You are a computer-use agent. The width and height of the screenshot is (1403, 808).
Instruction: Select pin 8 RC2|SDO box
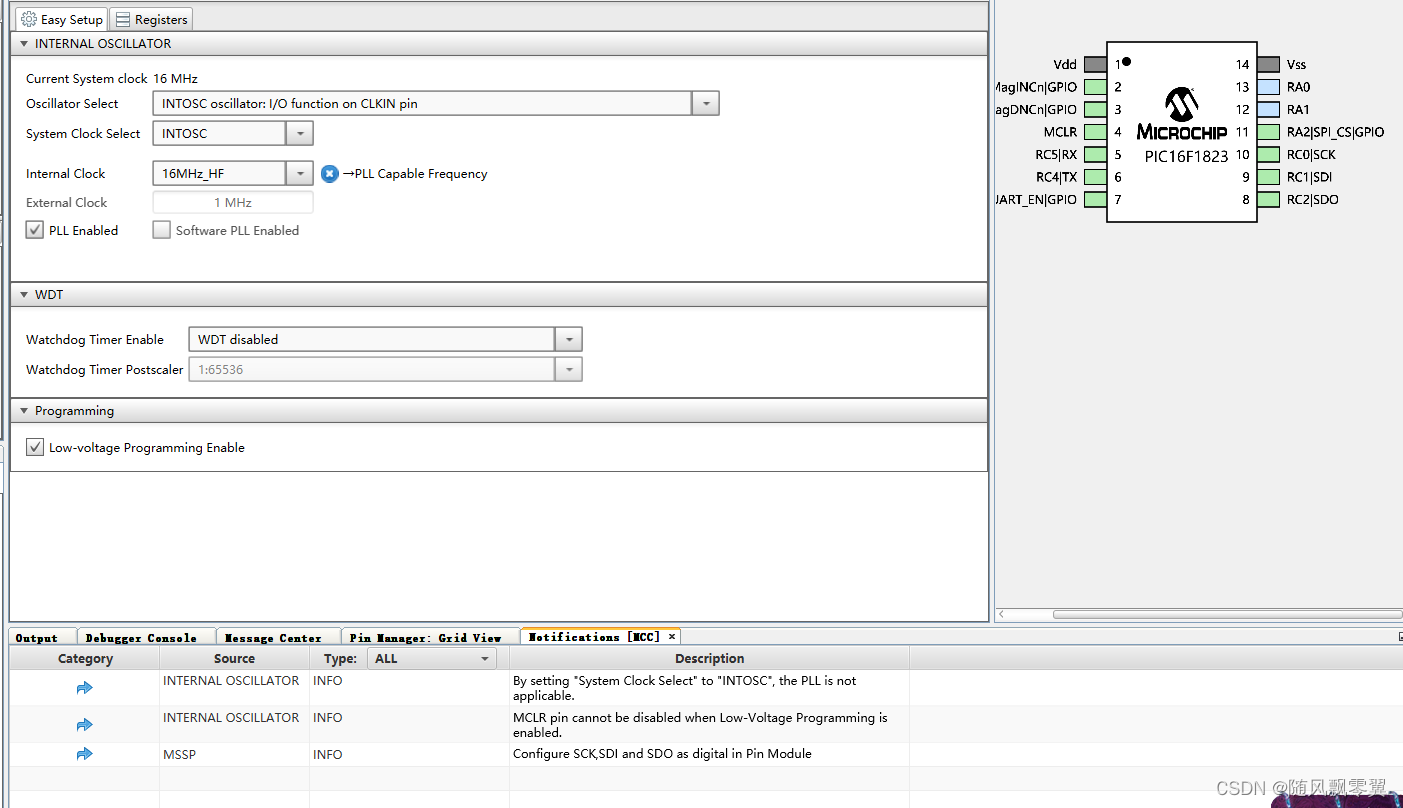[x=1268, y=199]
